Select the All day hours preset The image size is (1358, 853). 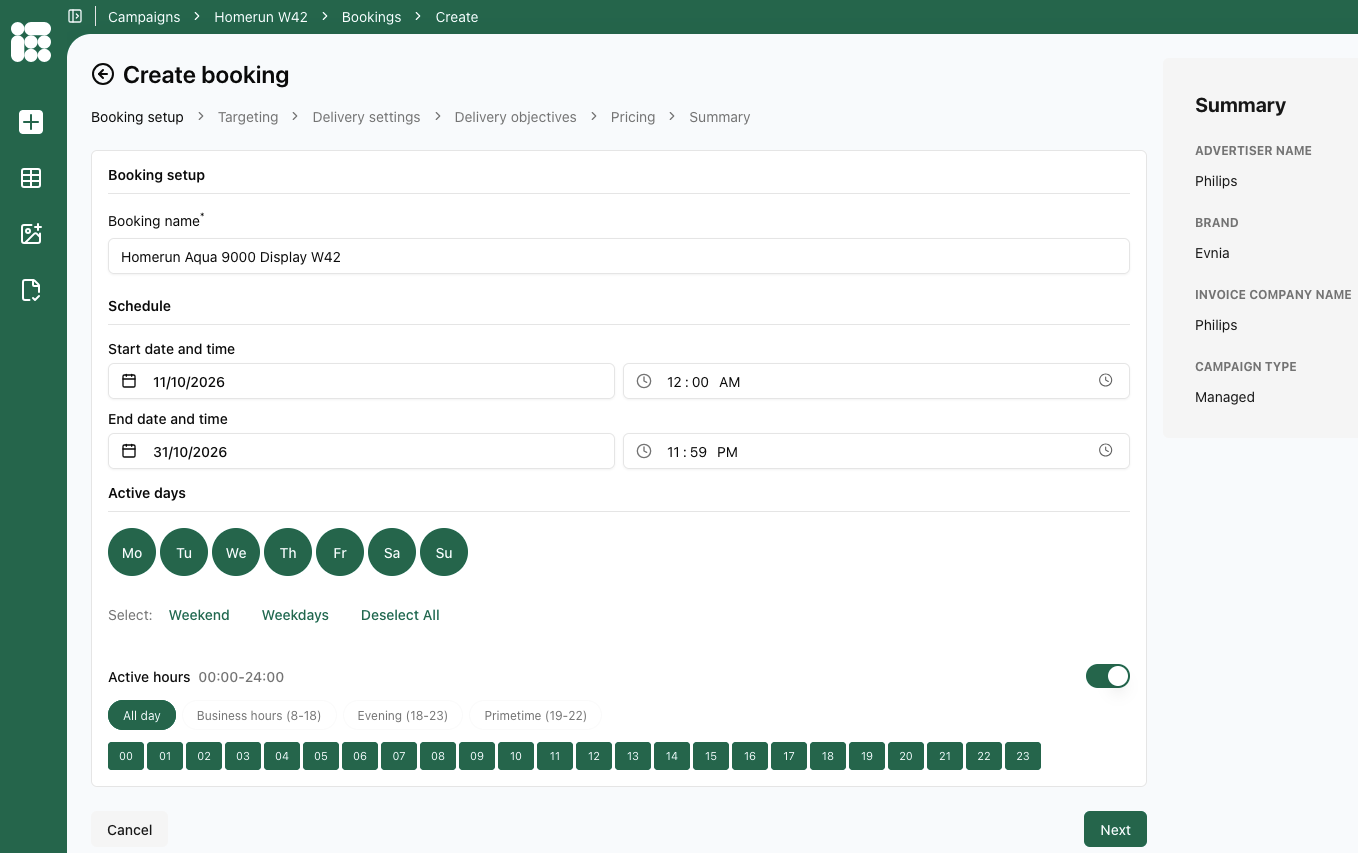[142, 715]
